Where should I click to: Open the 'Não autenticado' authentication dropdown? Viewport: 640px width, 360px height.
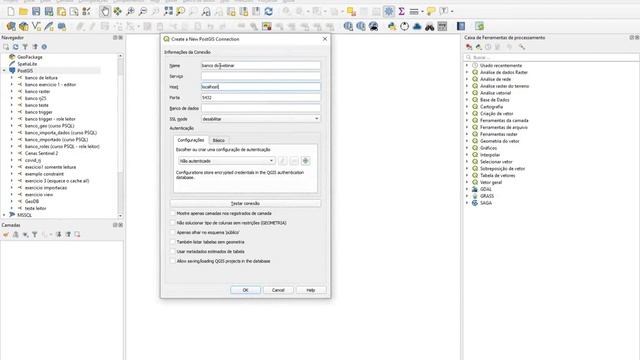[x=227, y=161]
